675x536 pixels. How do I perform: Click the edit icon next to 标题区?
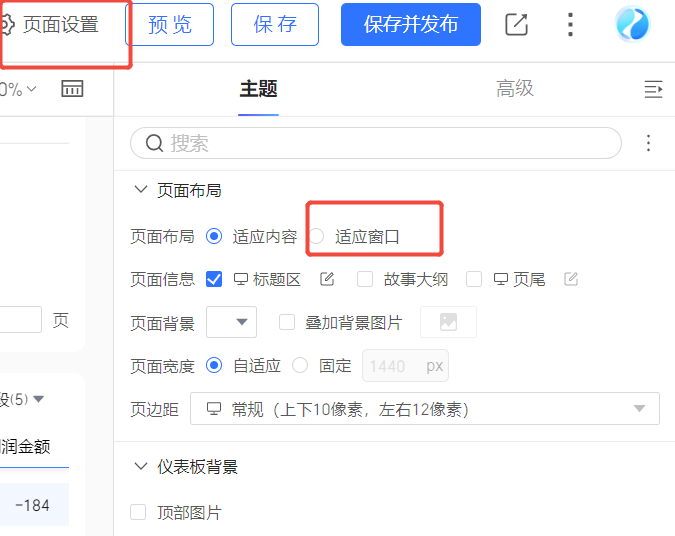[326, 279]
